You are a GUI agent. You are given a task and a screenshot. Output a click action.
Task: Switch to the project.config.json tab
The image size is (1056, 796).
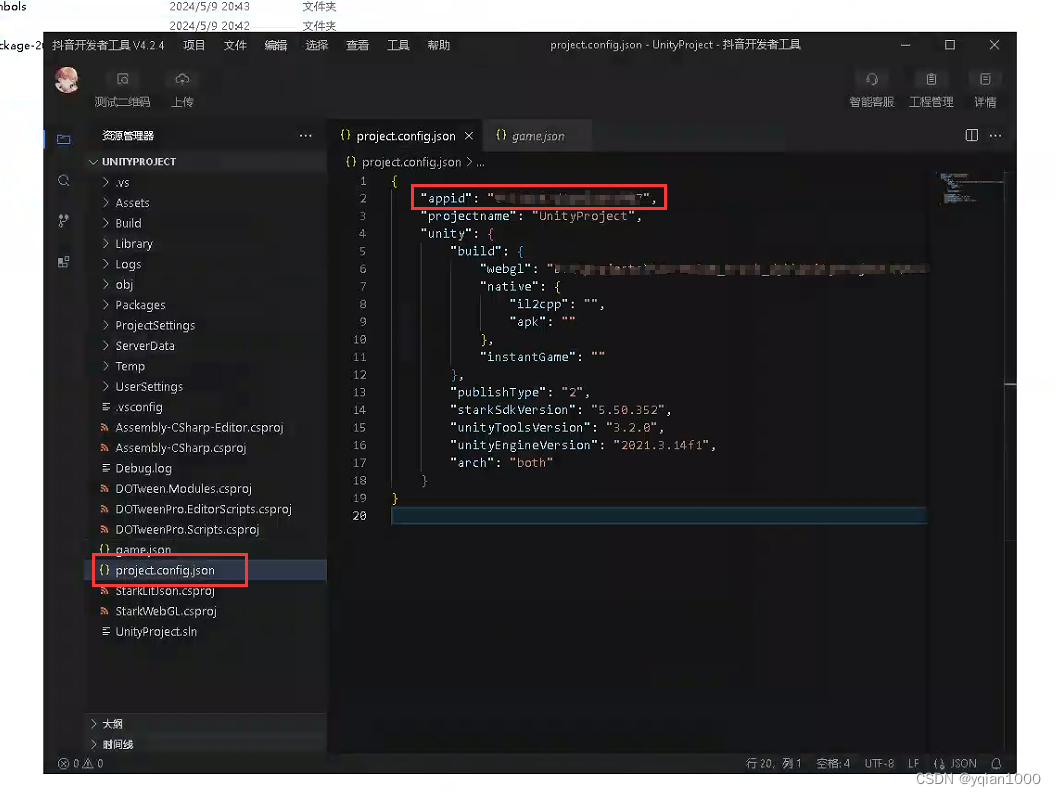(x=406, y=136)
